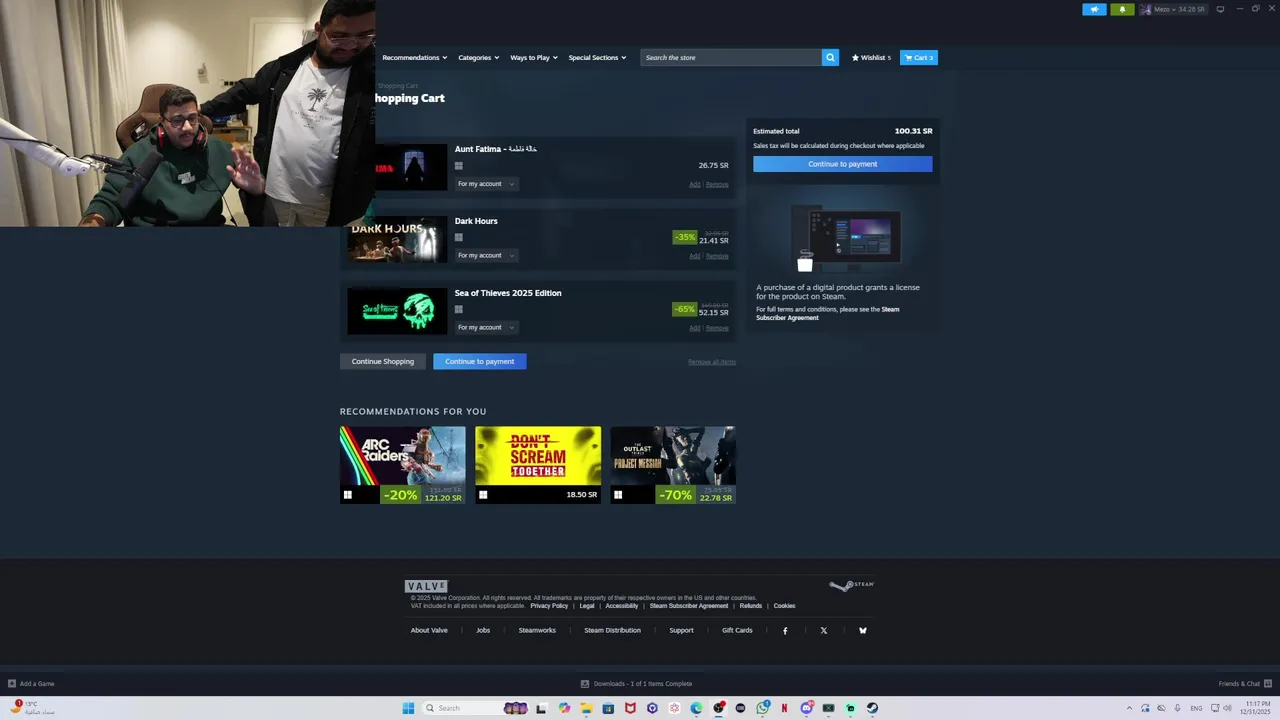Click Add link for Sea of Thieves
This screenshot has width=1280, height=720.
pyautogui.click(x=695, y=328)
